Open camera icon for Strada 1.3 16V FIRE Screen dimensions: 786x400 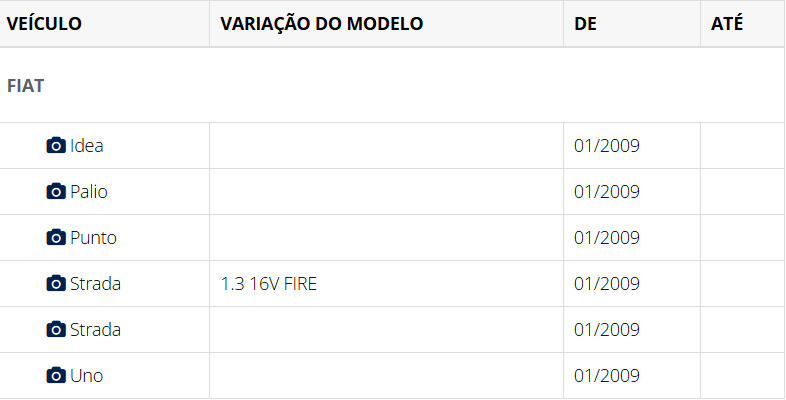[x=56, y=284]
